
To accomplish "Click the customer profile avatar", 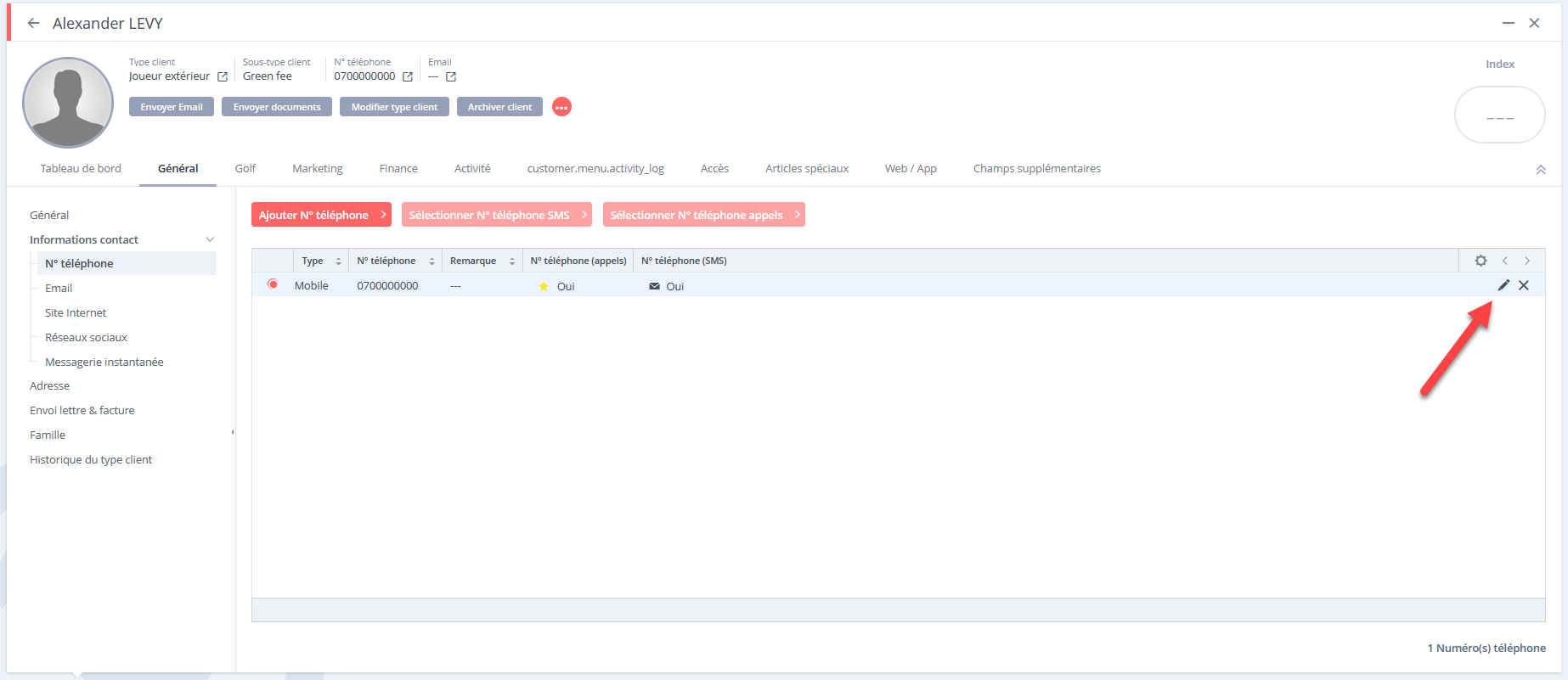I will pos(68,103).
